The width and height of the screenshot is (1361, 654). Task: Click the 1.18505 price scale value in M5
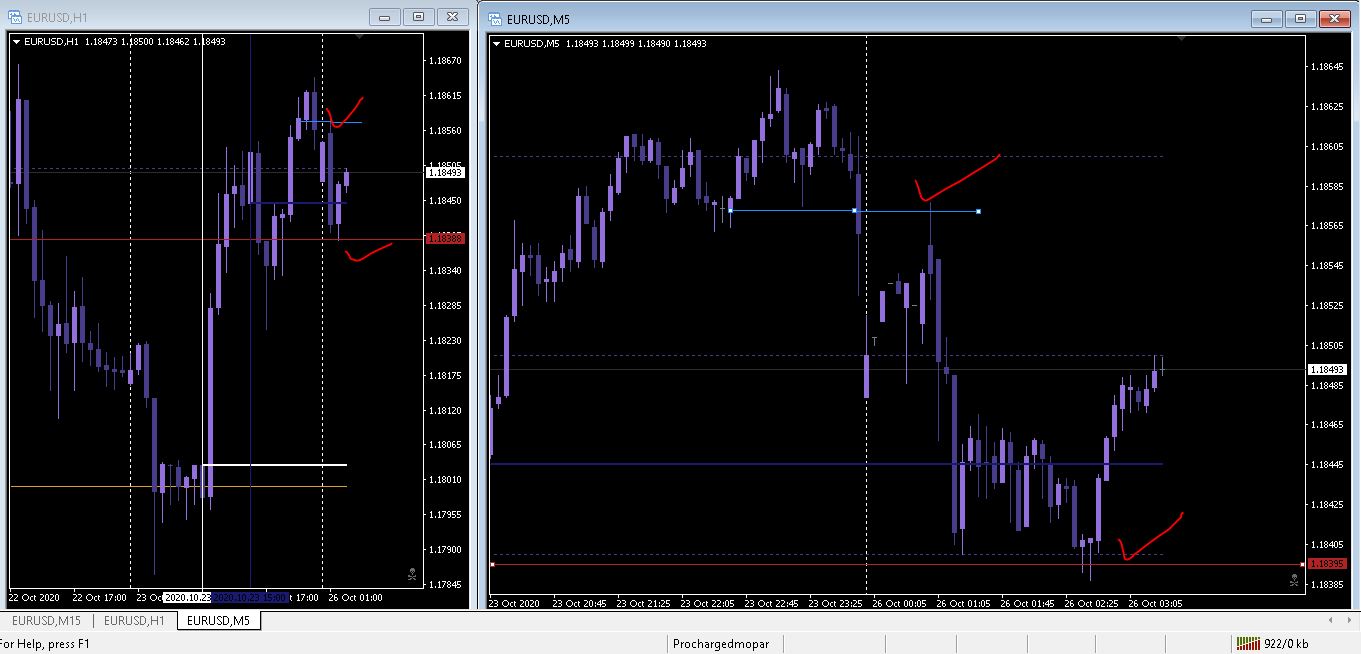point(1327,346)
